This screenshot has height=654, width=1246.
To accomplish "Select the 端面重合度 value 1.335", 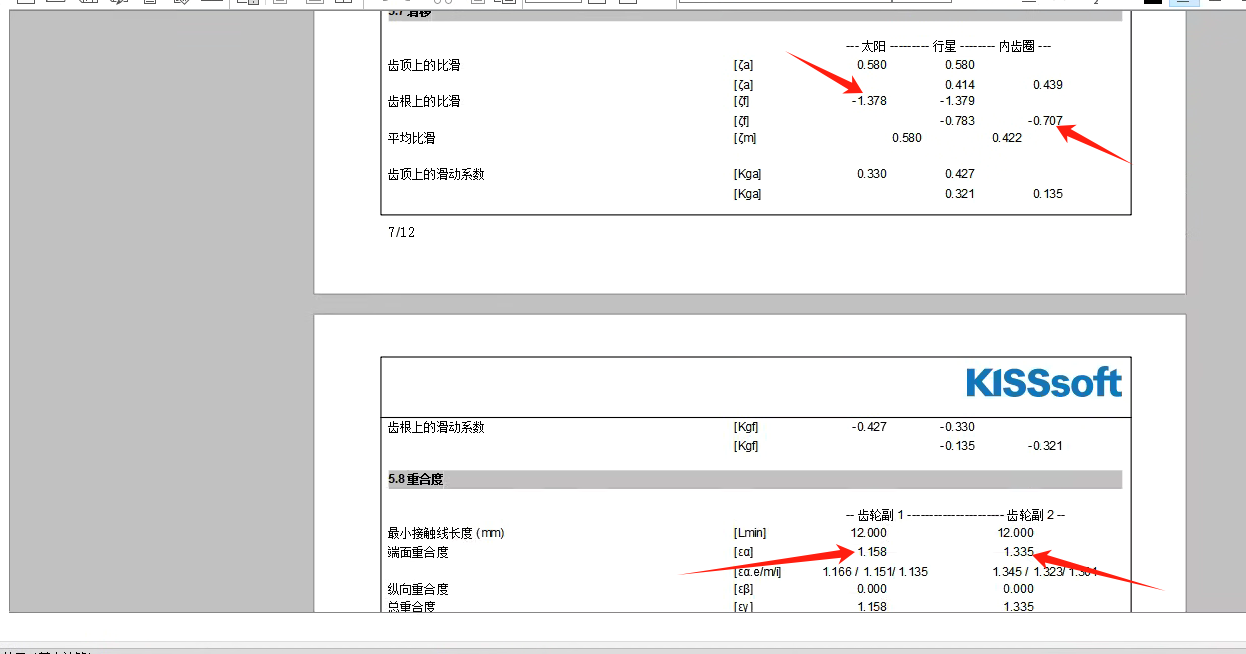I will click(x=1018, y=552).
